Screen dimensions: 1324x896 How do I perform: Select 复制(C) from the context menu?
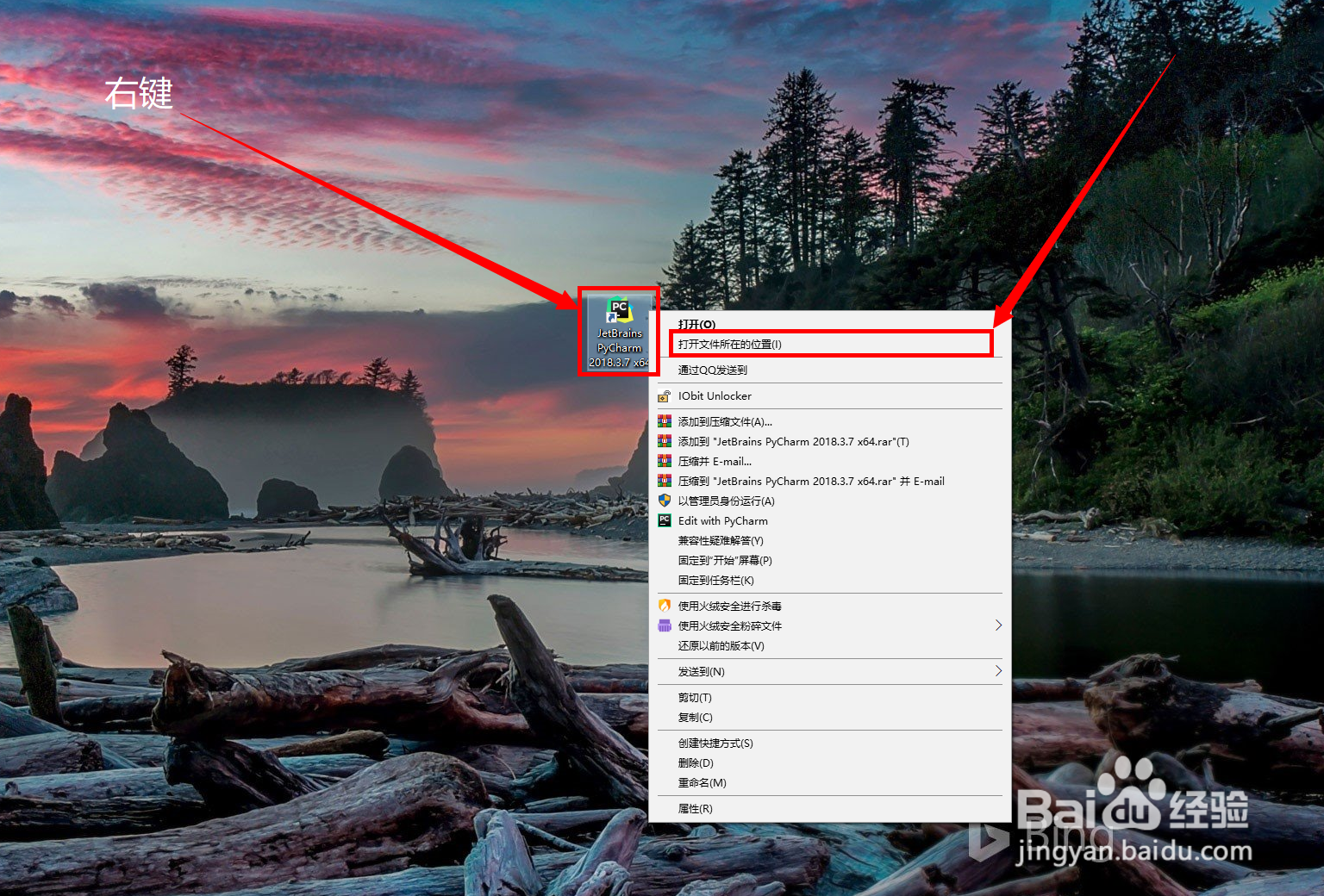point(829,717)
